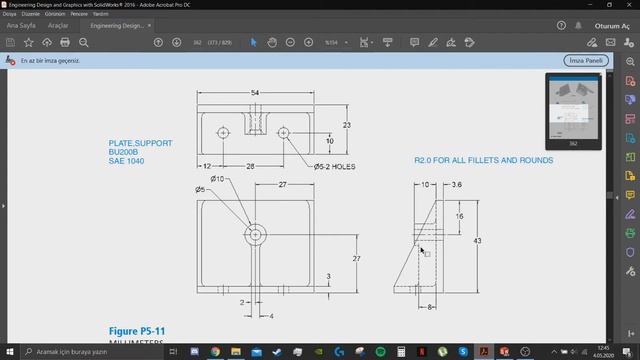Open the page fit options dropdown
The height and width of the screenshot is (360, 640).
(366, 42)
